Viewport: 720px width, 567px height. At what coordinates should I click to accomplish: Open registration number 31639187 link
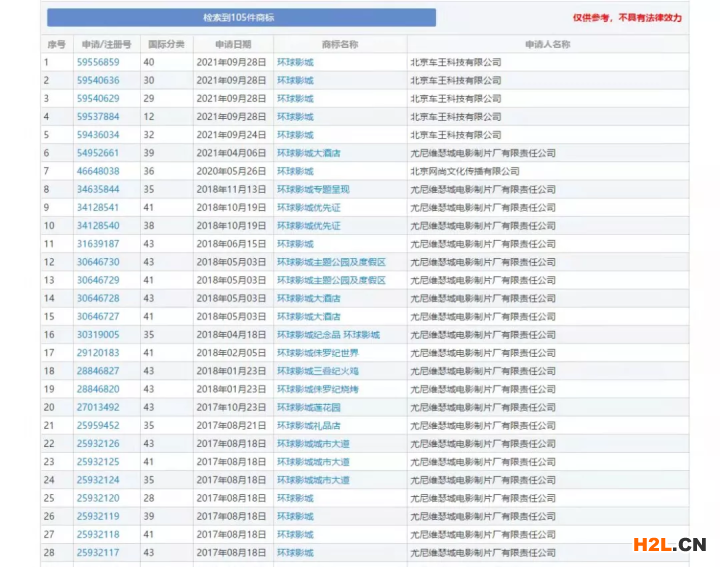coord(98,244)
